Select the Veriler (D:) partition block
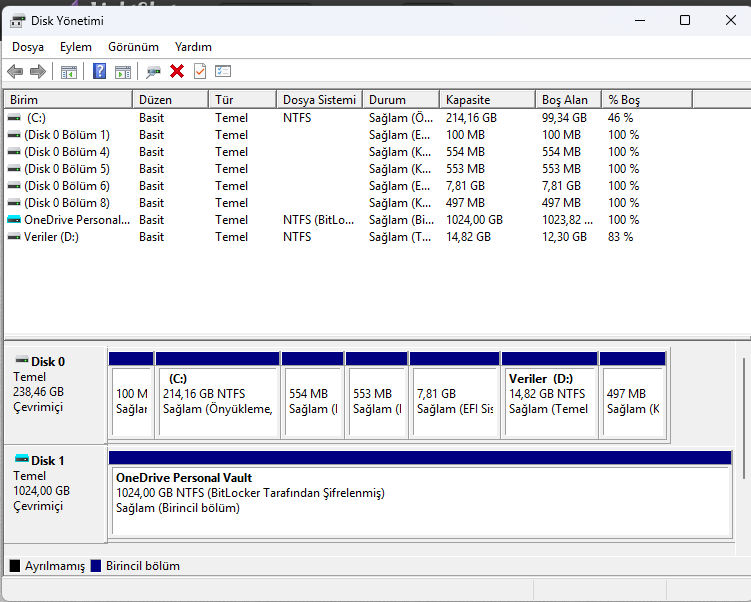The image size is (751, 602). coord(549,395)
